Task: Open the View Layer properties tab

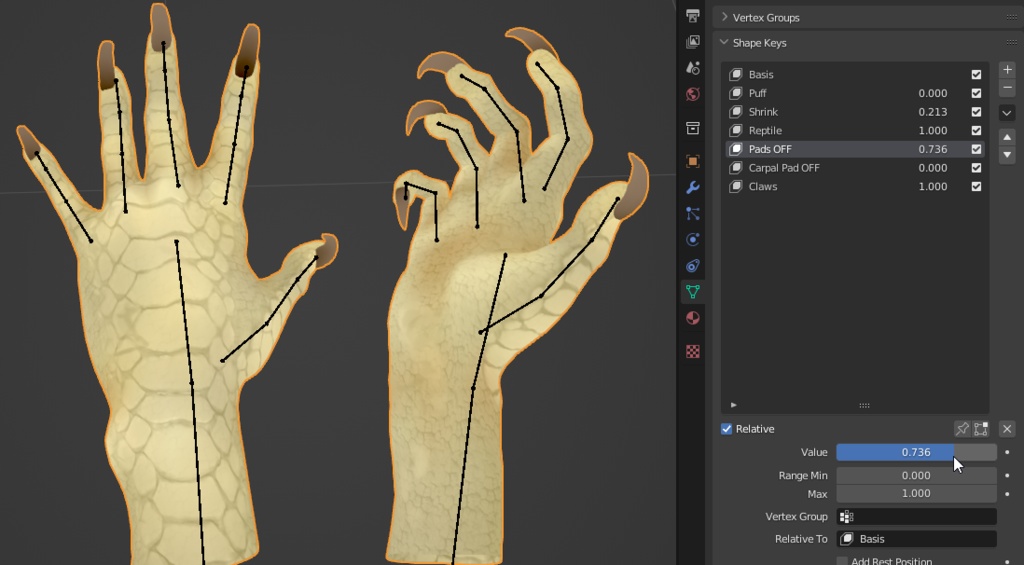Action: [693, 42]
